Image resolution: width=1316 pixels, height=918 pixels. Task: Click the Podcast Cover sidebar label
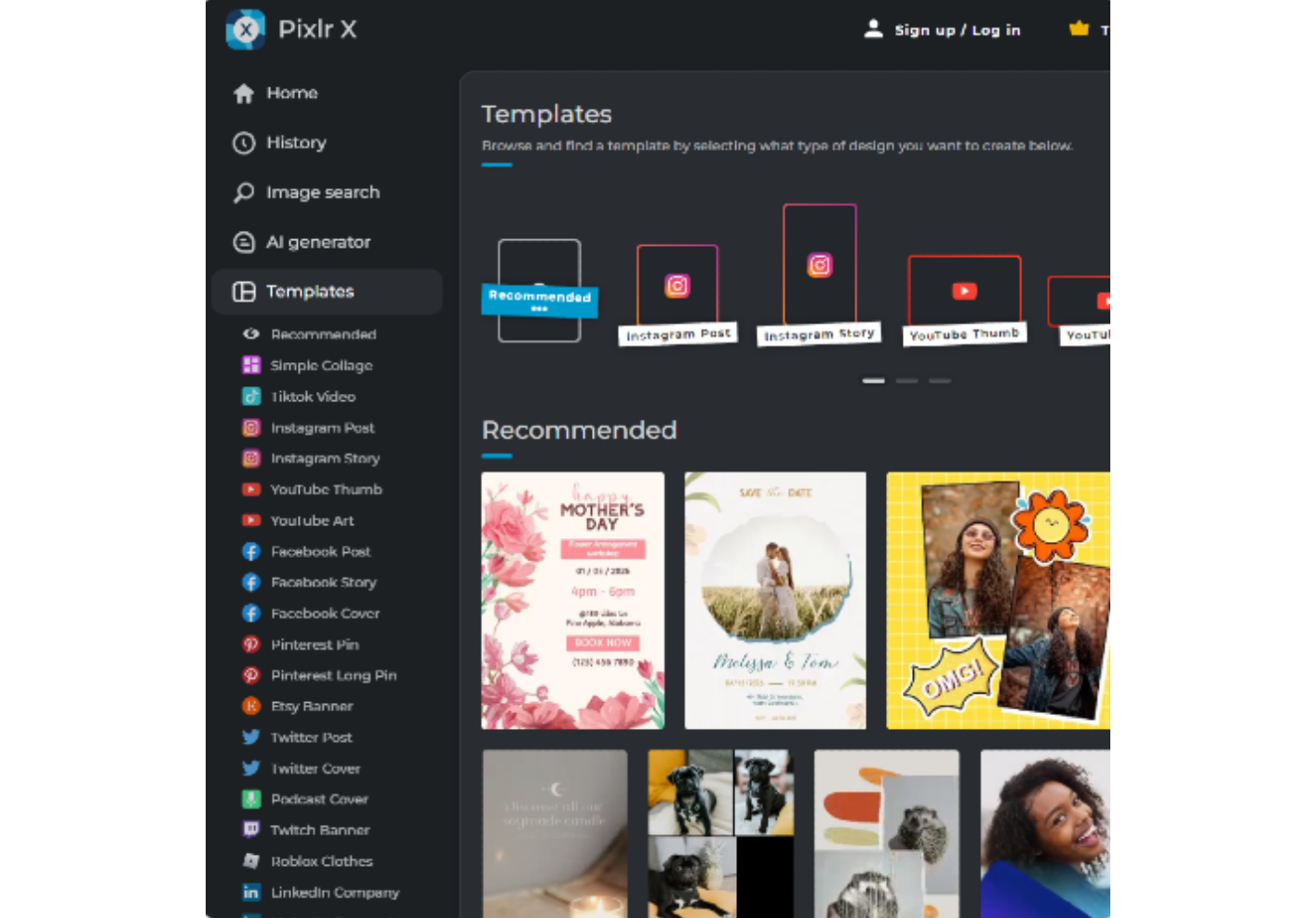[x=319, y=799]
